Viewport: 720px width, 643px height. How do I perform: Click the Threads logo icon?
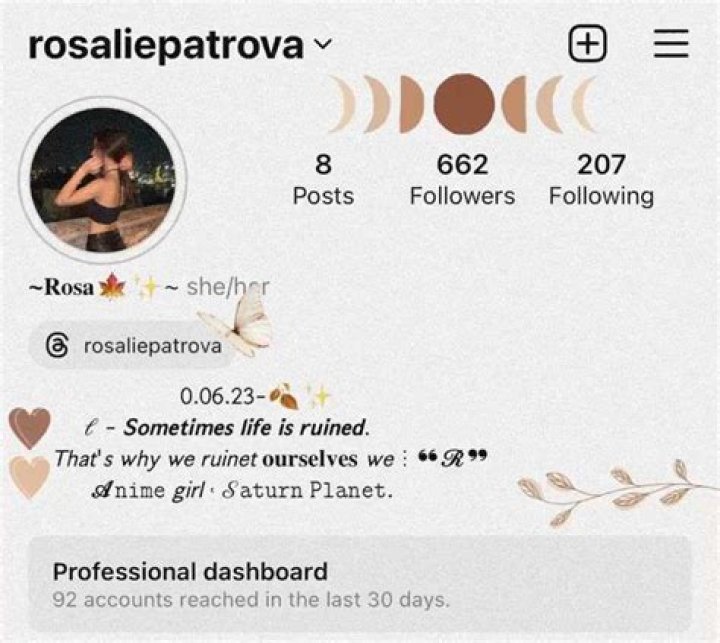(57, 345)
